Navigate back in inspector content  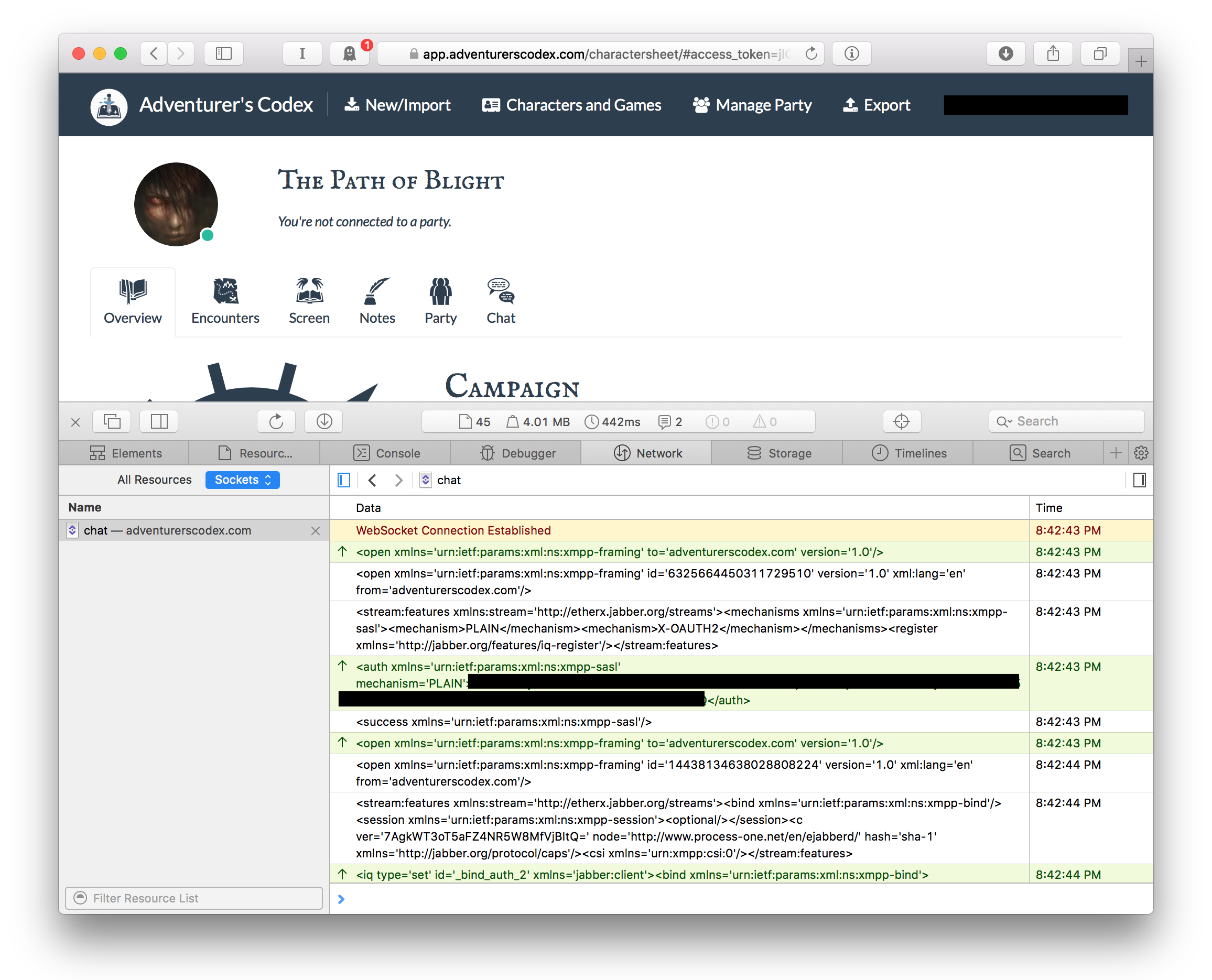coord(372,480)
